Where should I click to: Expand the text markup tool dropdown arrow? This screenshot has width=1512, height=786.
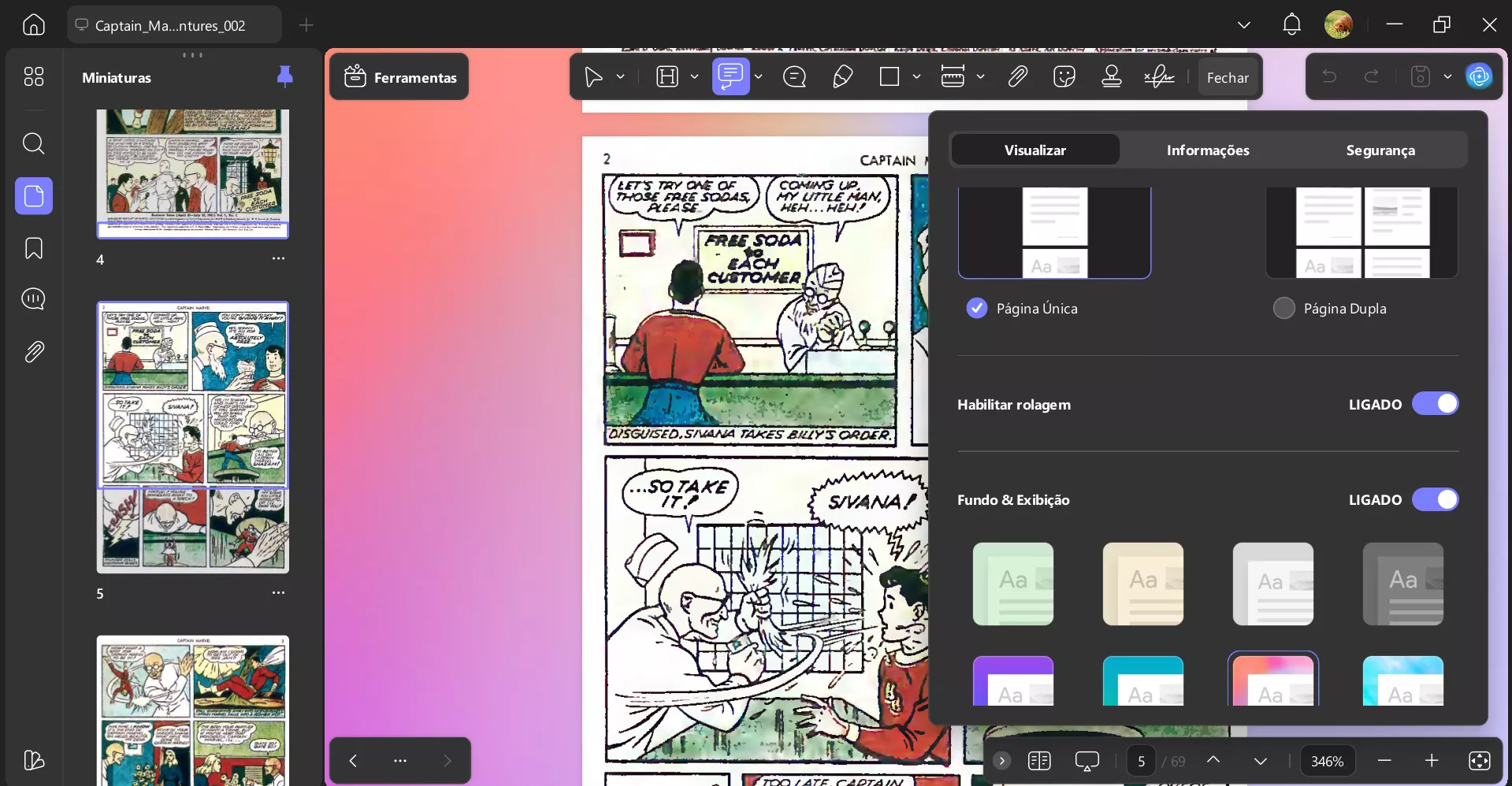click(694, 76)
